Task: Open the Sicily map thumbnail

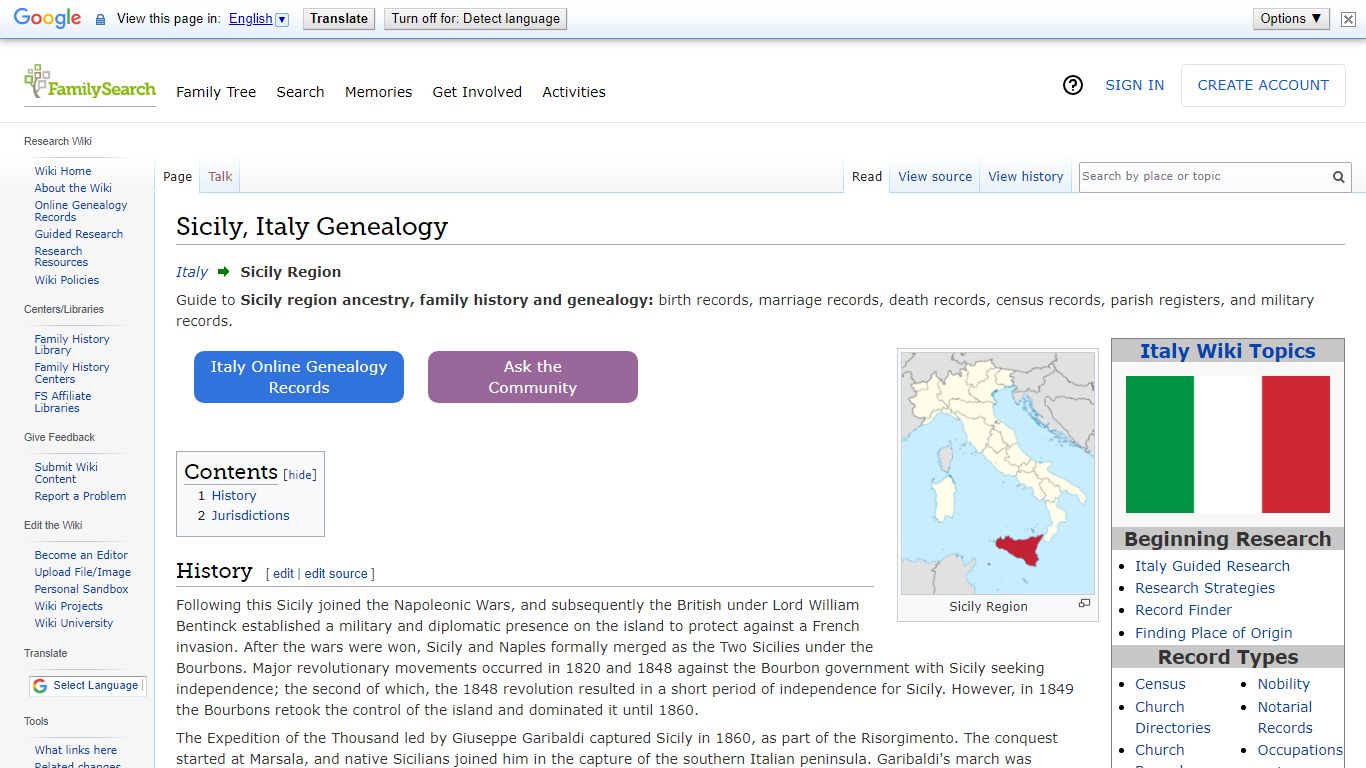Action: coord(998,473)
